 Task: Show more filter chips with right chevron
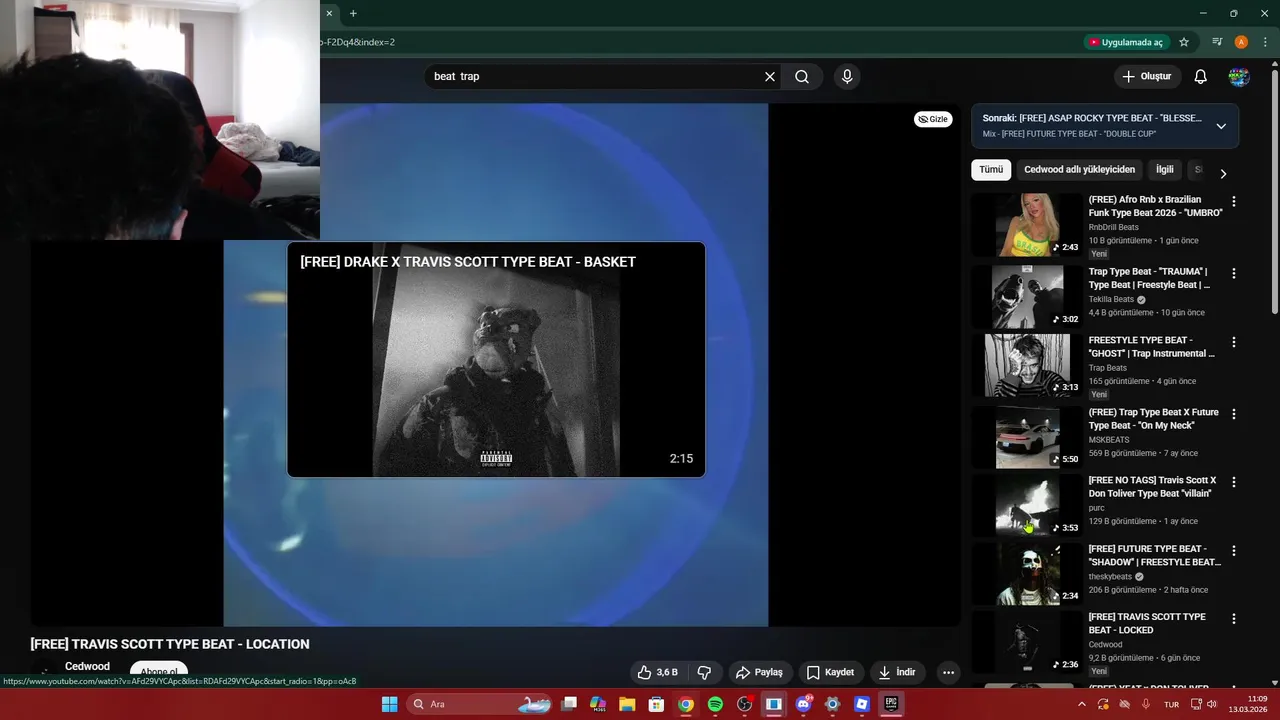tap(1223, 173)
